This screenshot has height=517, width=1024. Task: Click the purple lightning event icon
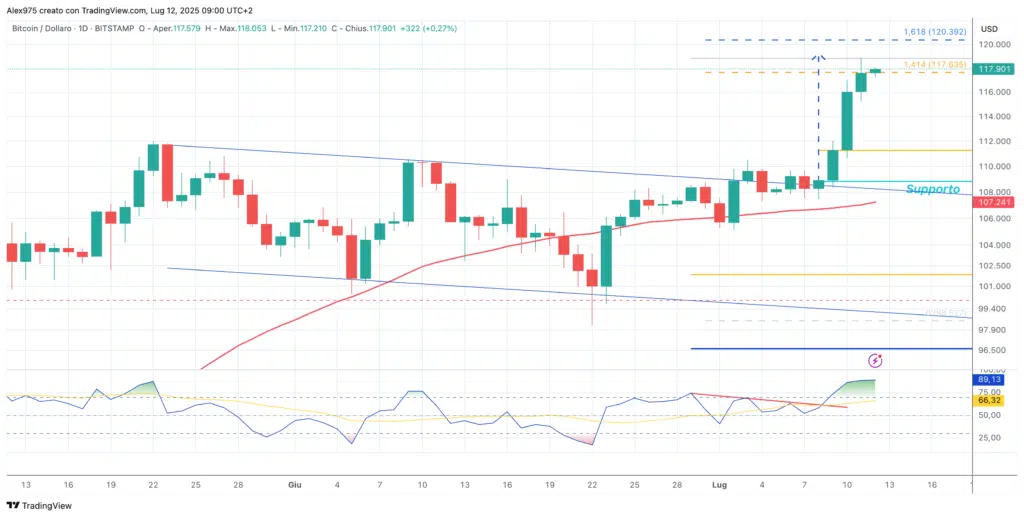pyautogui.click(x=876, y=360)
